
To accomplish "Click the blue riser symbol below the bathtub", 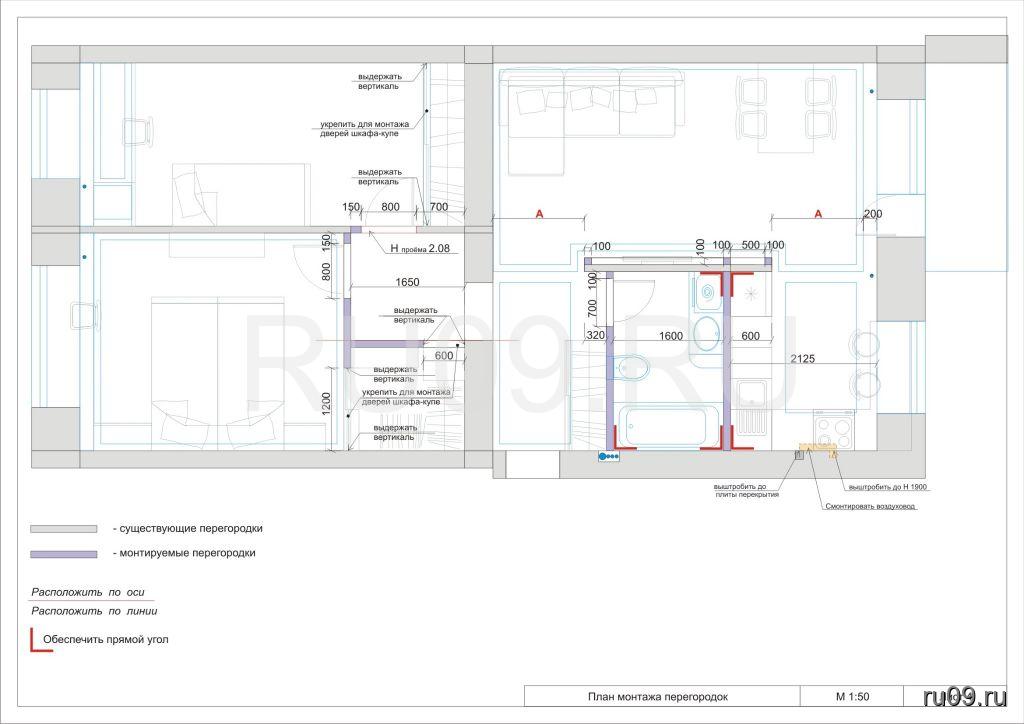I will 608,456.
